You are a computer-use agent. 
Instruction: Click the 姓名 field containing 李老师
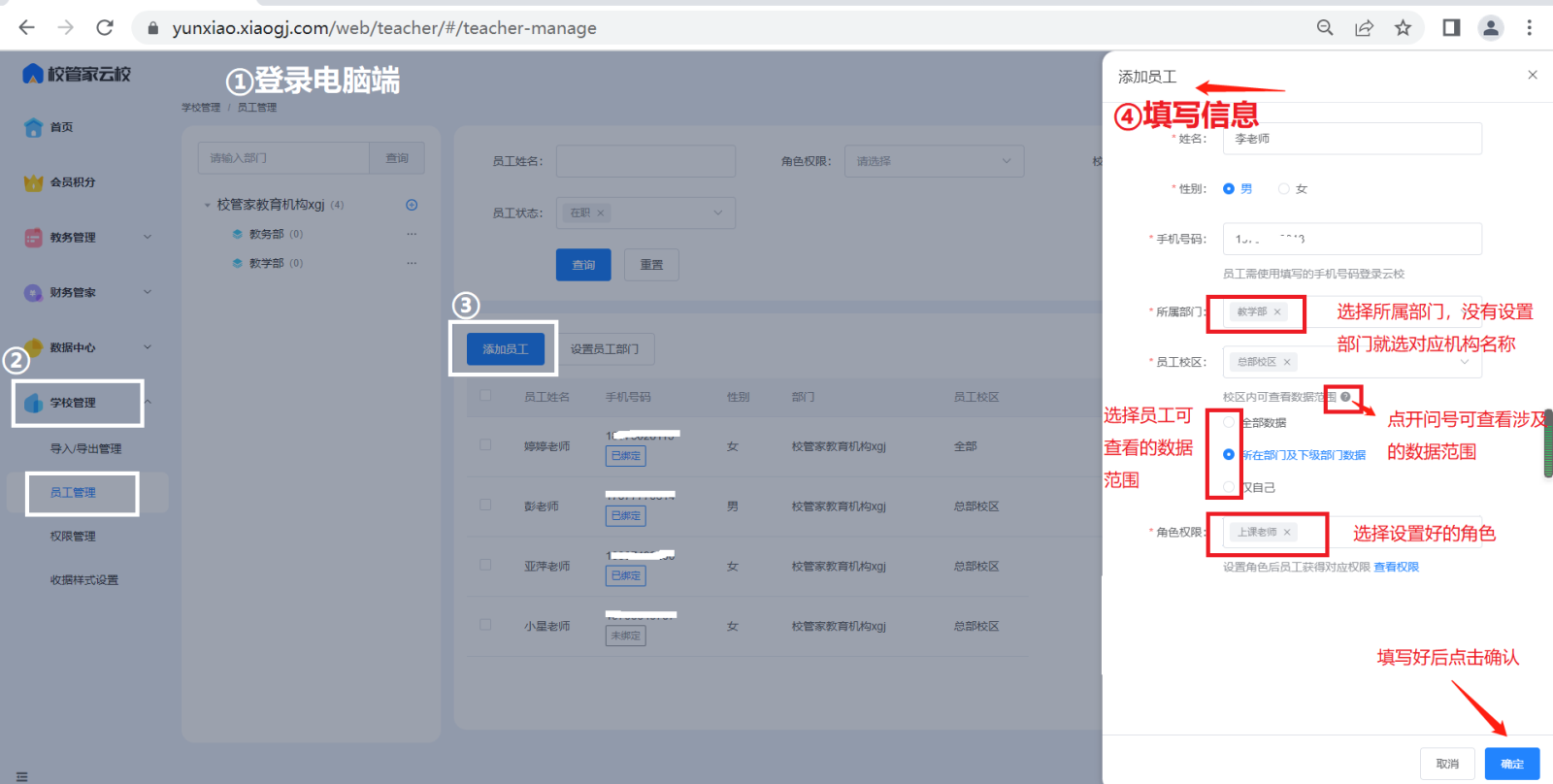(x=1352, y=139)
